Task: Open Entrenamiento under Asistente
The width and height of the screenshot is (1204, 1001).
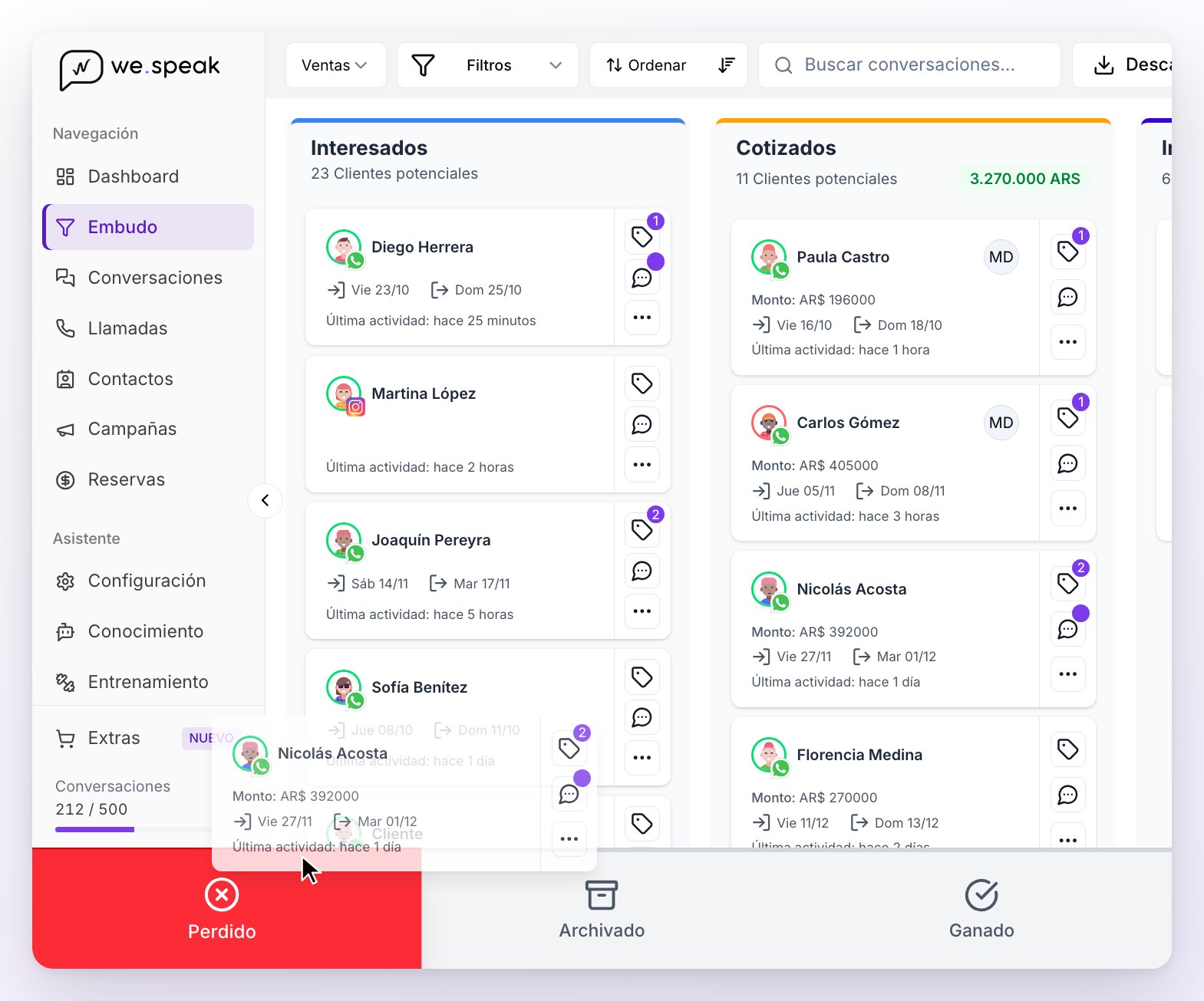Action: click(148, 682)
